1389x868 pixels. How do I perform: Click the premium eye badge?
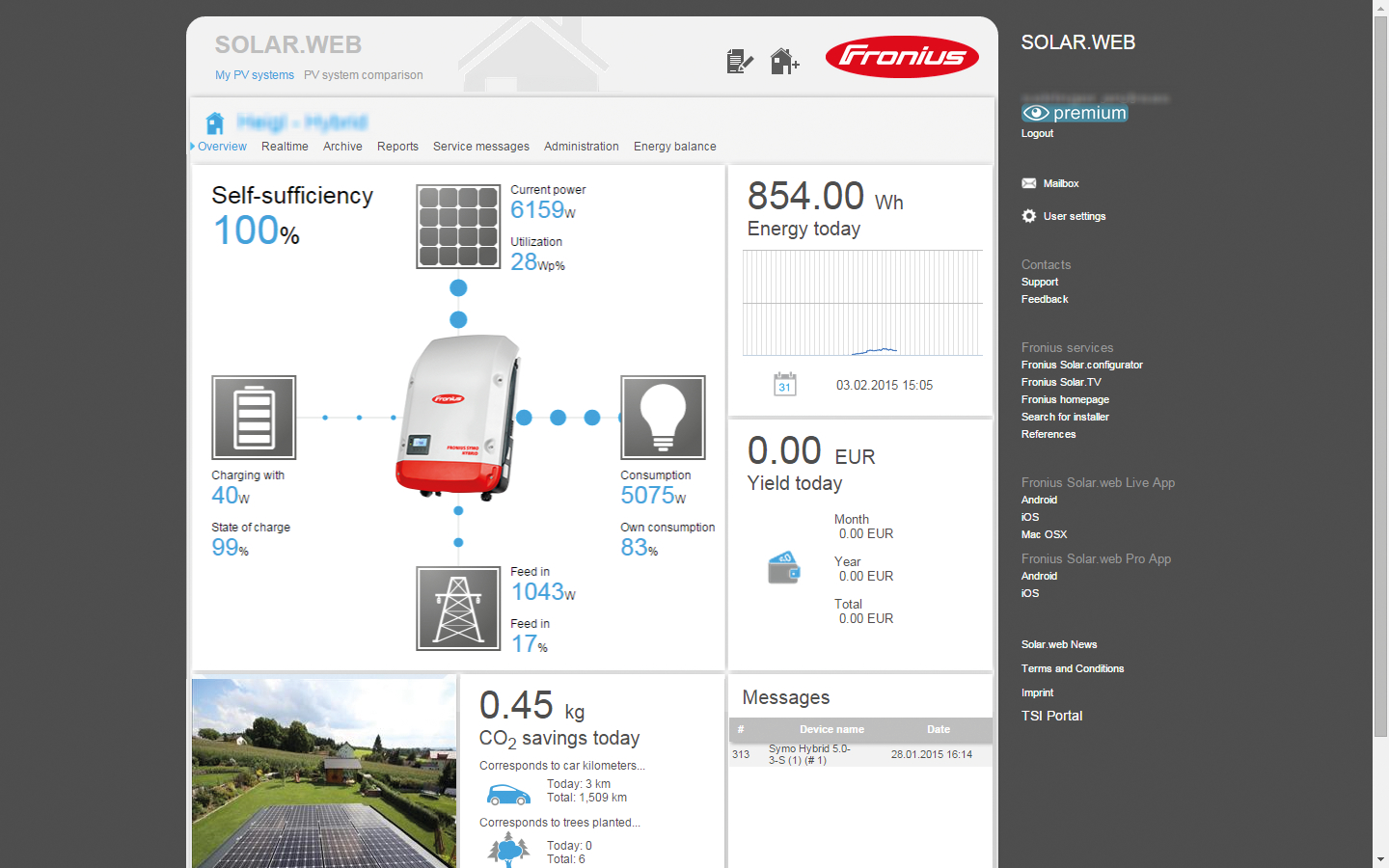coord(1075,113)
